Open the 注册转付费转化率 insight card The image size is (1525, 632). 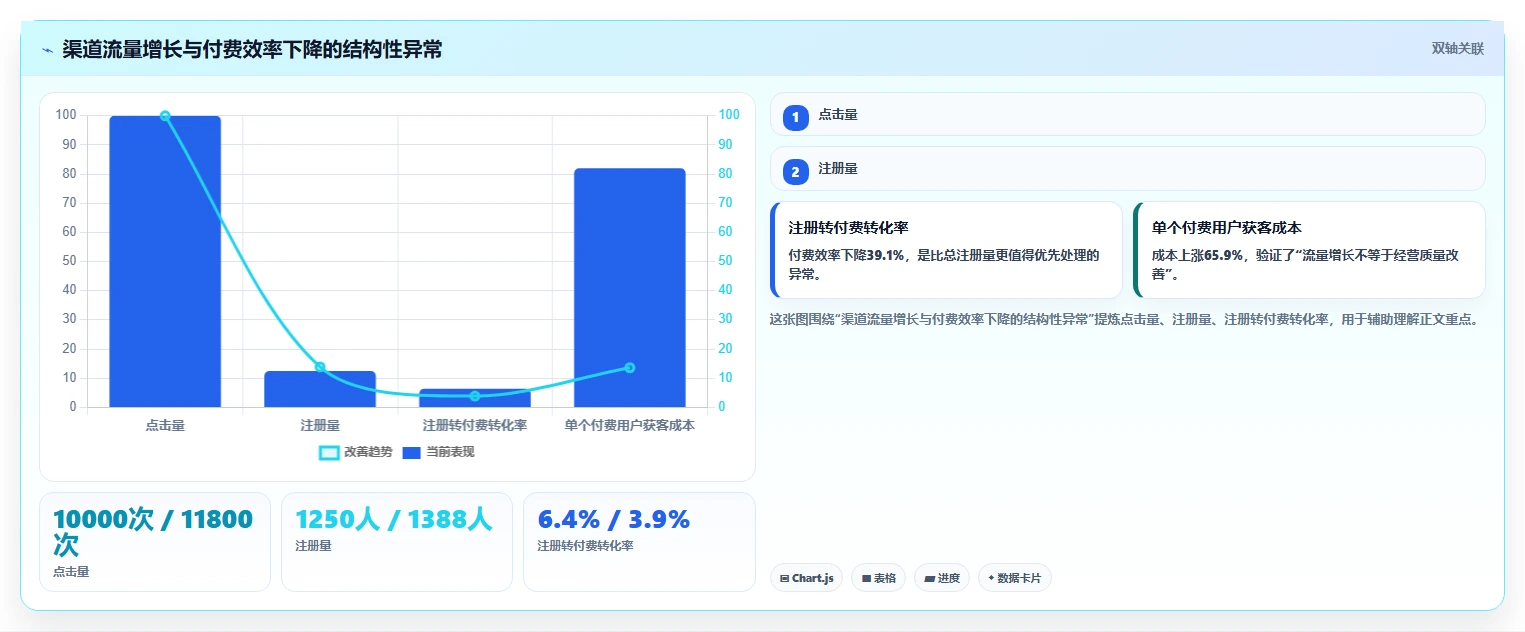(946, 250)
